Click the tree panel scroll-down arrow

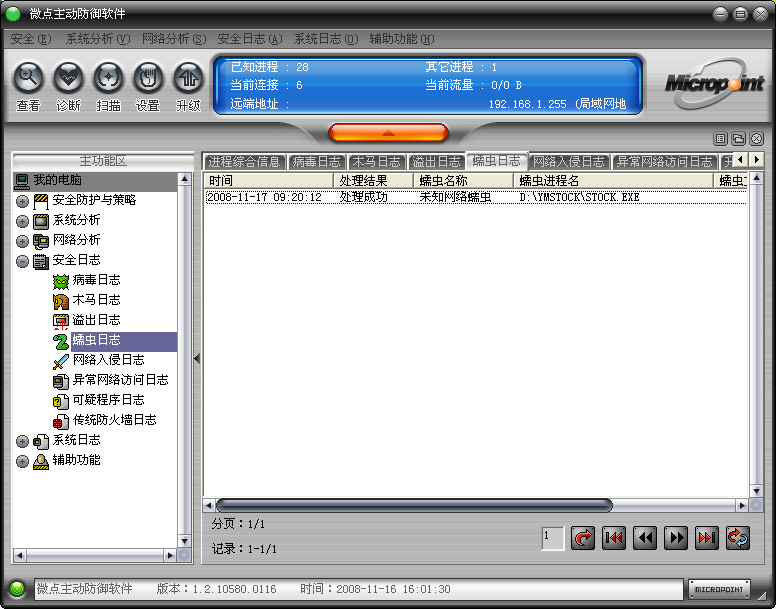pos(184,541)
